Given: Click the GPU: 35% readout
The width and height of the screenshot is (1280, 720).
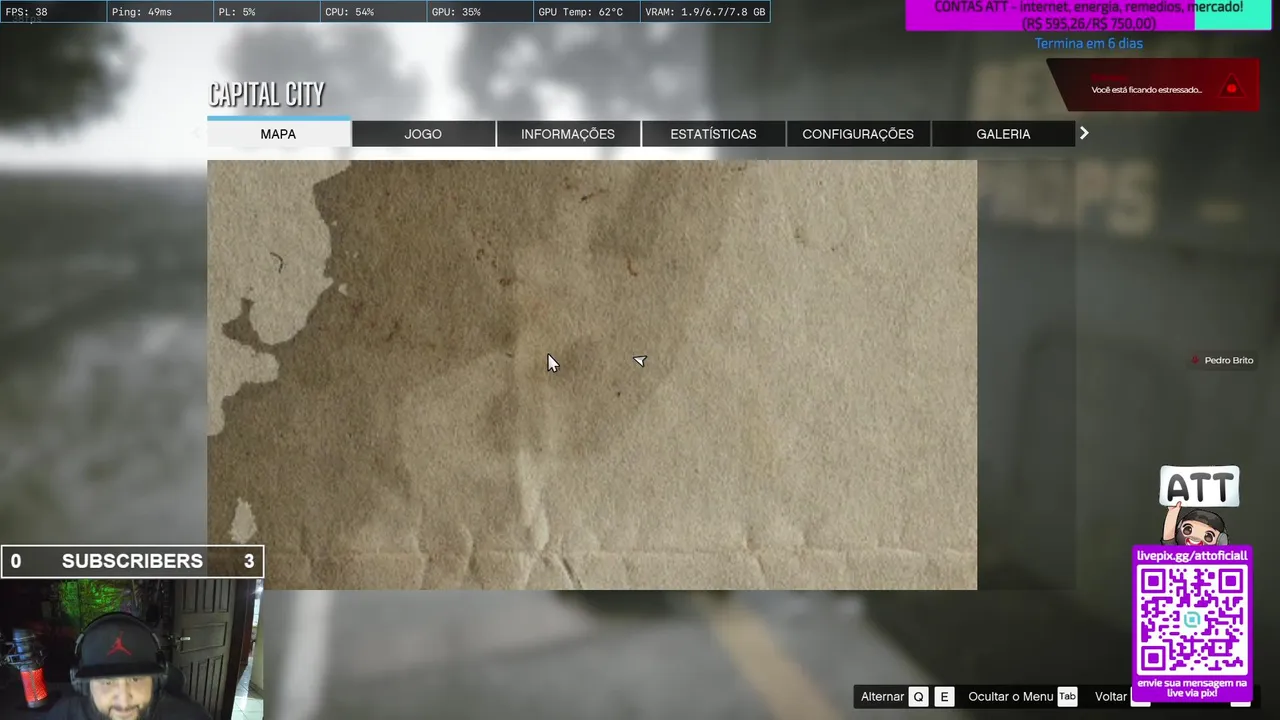Looking at the screenshot, I should tap(480, 12).
